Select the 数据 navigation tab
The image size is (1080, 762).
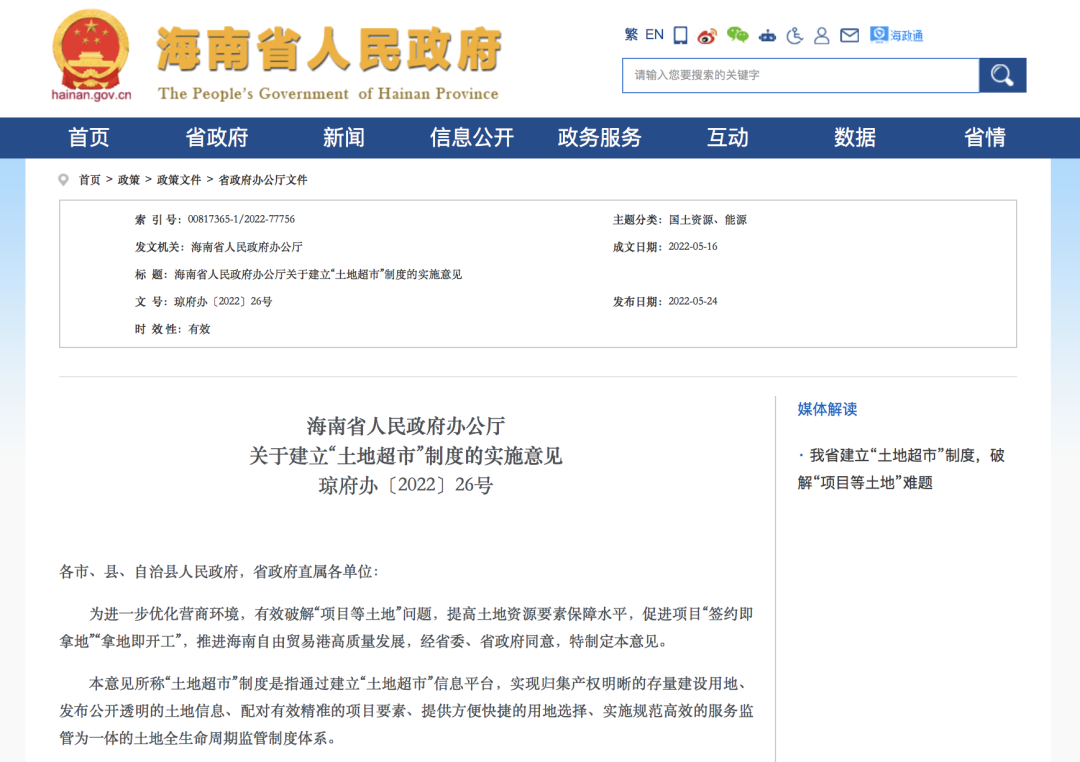(855, 138)
